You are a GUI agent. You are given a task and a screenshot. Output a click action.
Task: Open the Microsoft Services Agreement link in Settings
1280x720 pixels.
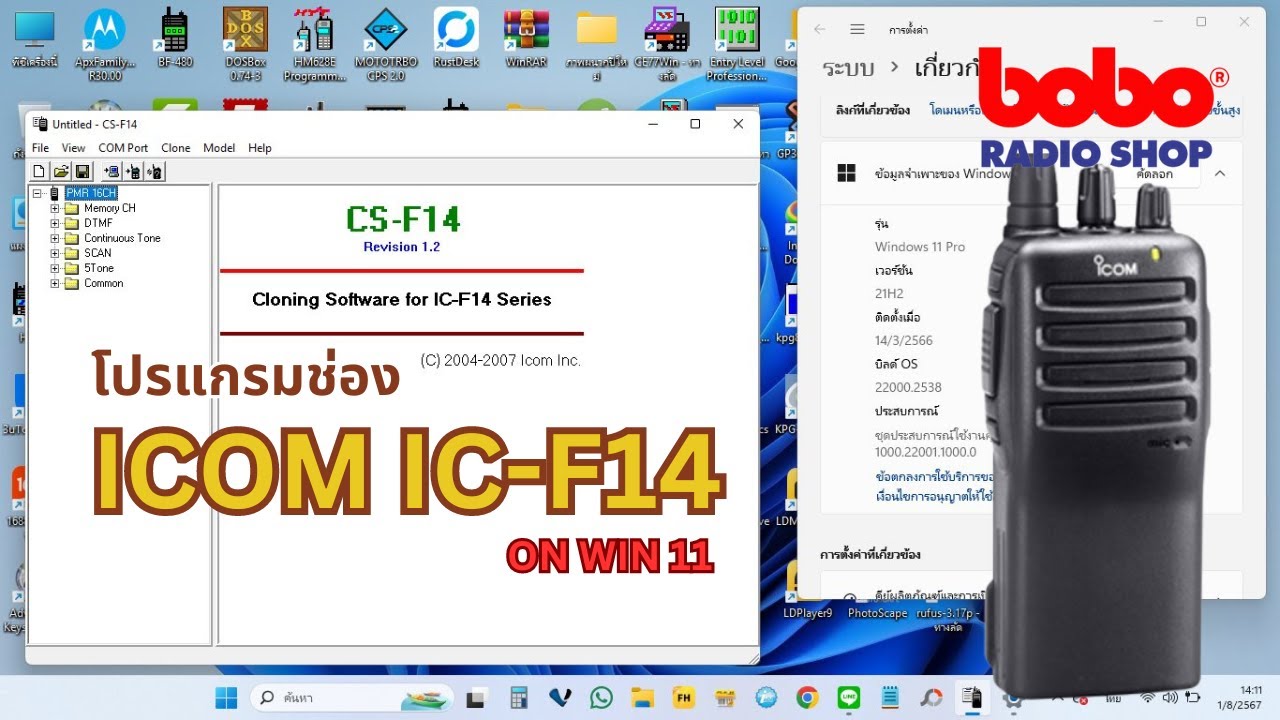(934, 477)
